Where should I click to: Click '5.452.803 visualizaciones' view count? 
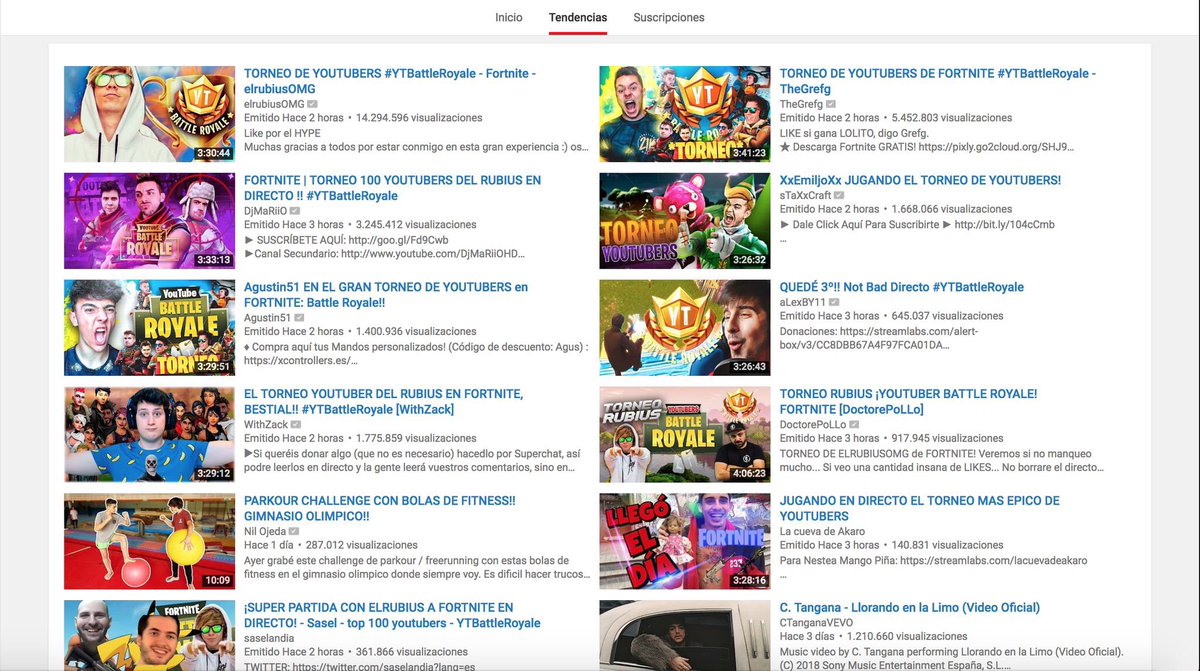click(952, 118)
